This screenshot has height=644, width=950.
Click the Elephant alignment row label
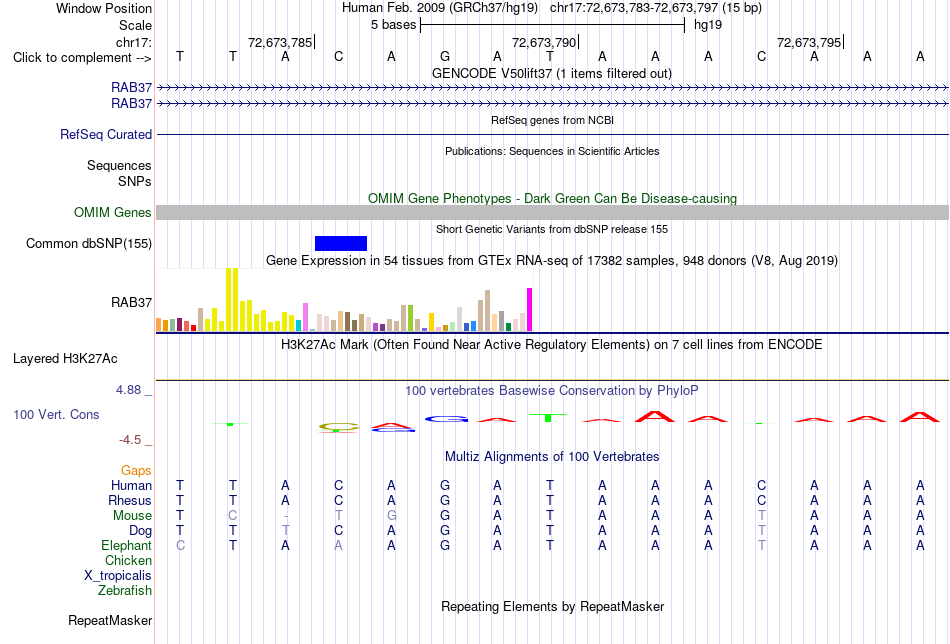coord(126,545)
